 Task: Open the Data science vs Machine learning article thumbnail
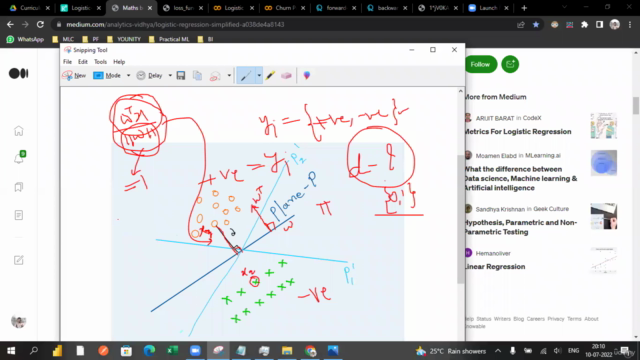[x=604, y=162]
